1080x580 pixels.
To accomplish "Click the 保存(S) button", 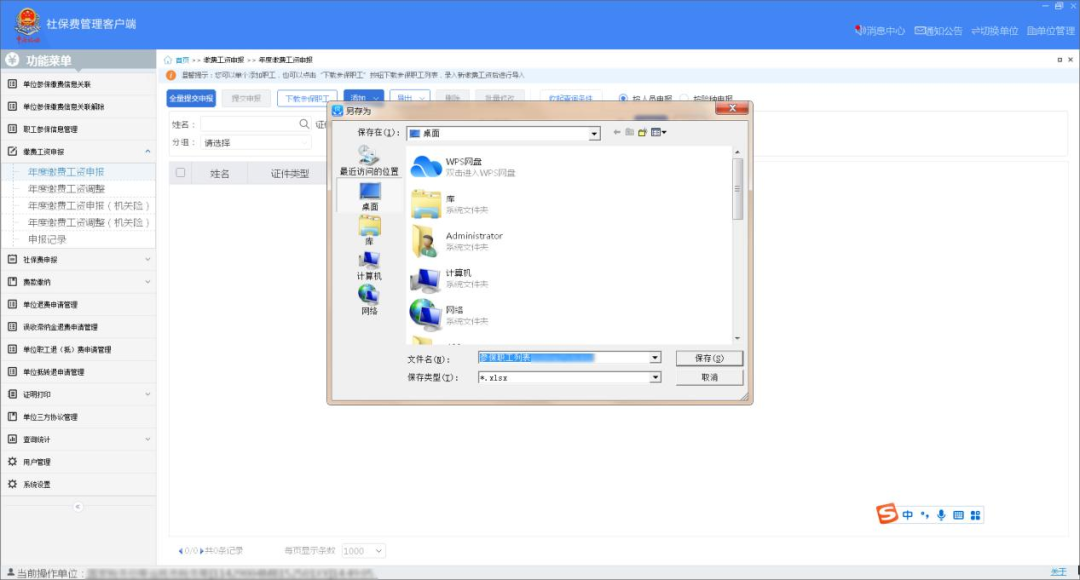I will [709, 357].
